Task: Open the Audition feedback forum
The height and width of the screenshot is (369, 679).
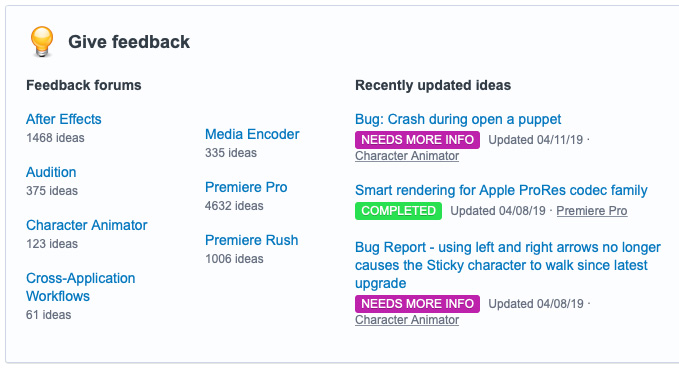Action: (x=51, y=172)
